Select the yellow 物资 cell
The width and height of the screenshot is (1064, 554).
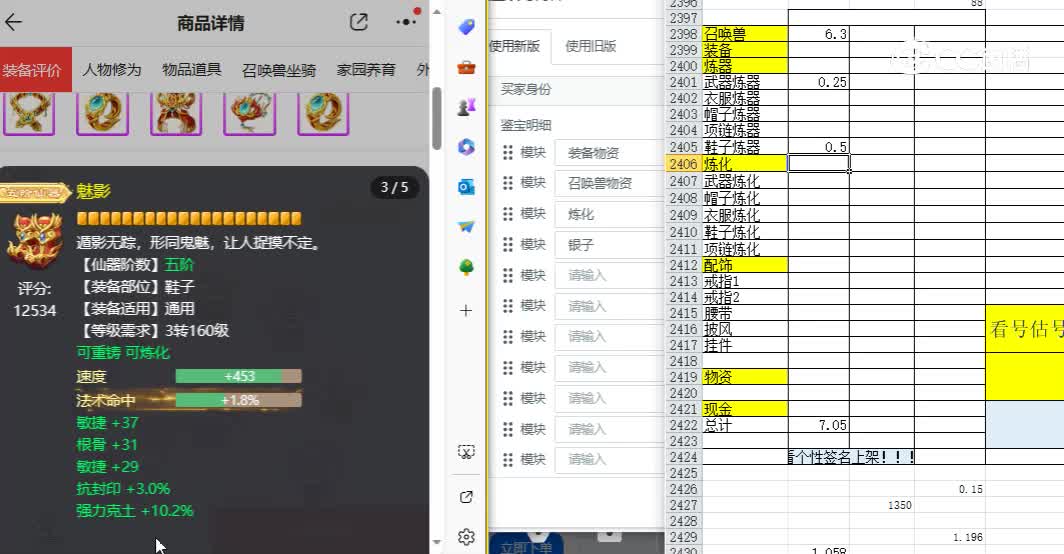coord(744,377)
